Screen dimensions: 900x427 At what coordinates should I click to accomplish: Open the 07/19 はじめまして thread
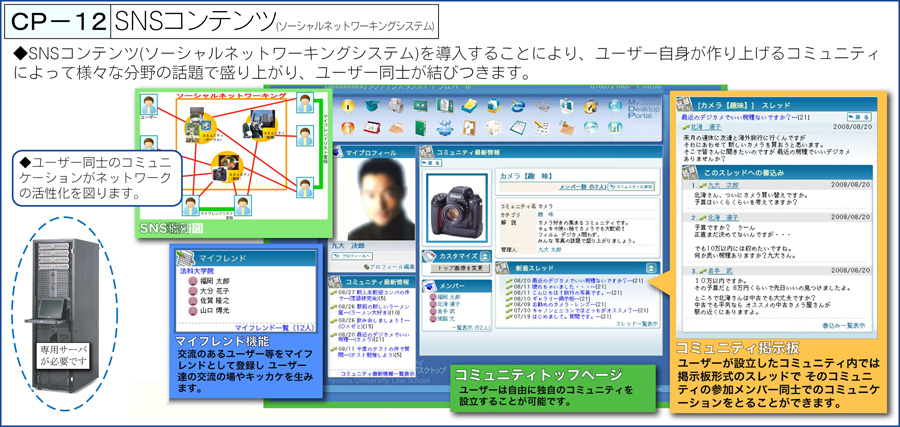[562, 316]
